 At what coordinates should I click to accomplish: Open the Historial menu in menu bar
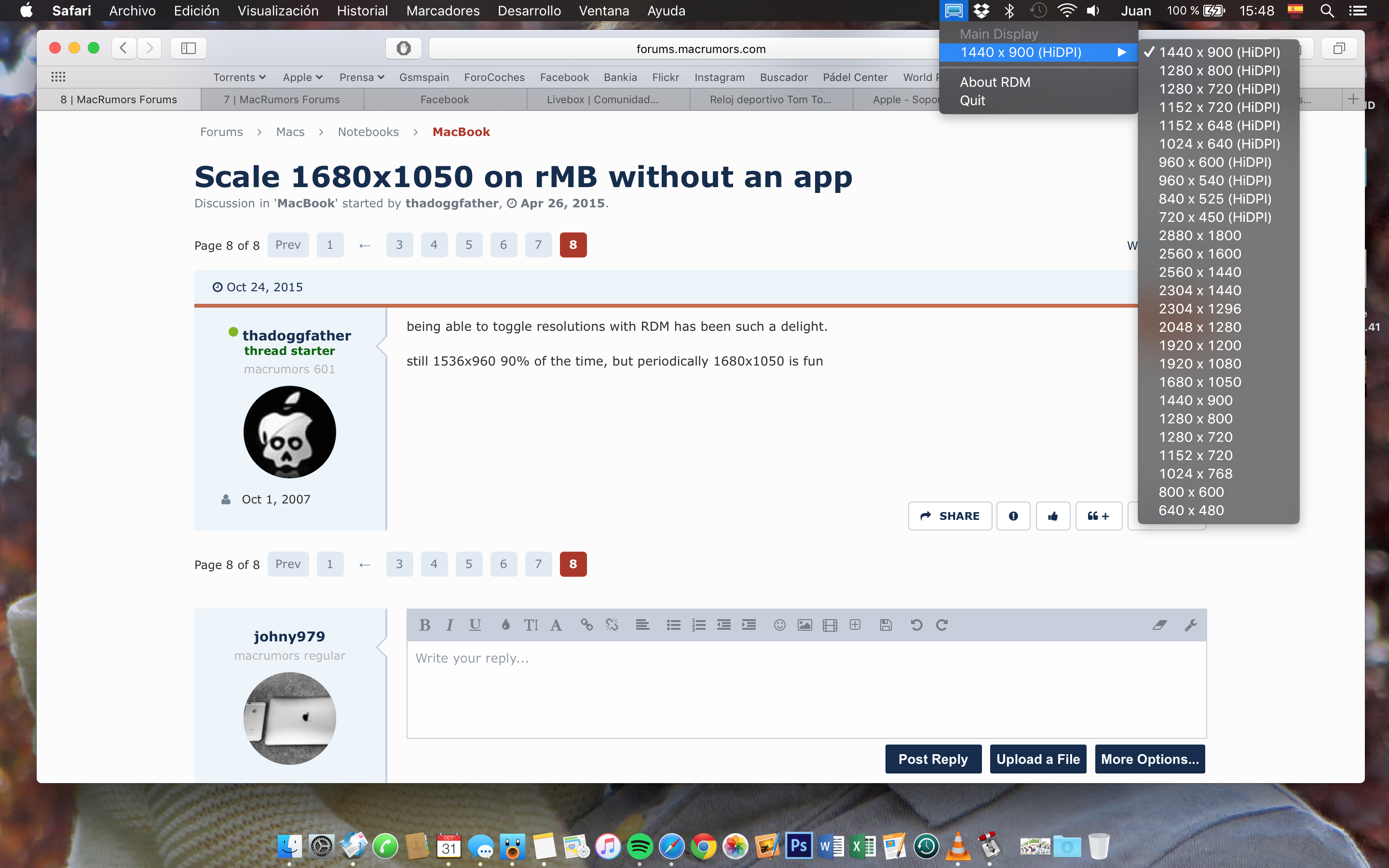click(362, 11)
